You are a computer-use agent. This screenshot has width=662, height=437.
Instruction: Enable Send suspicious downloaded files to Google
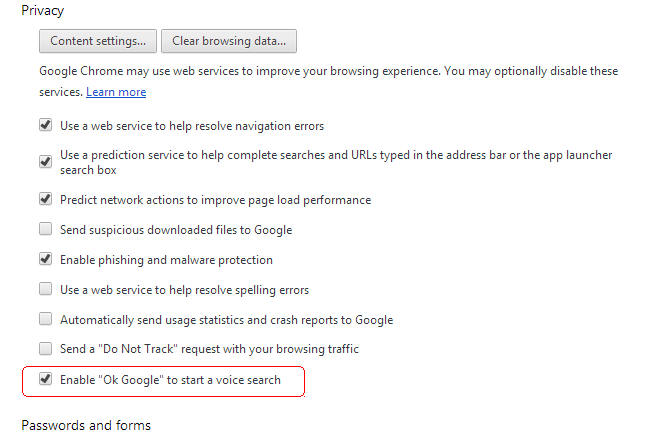[x=46, y=229]
